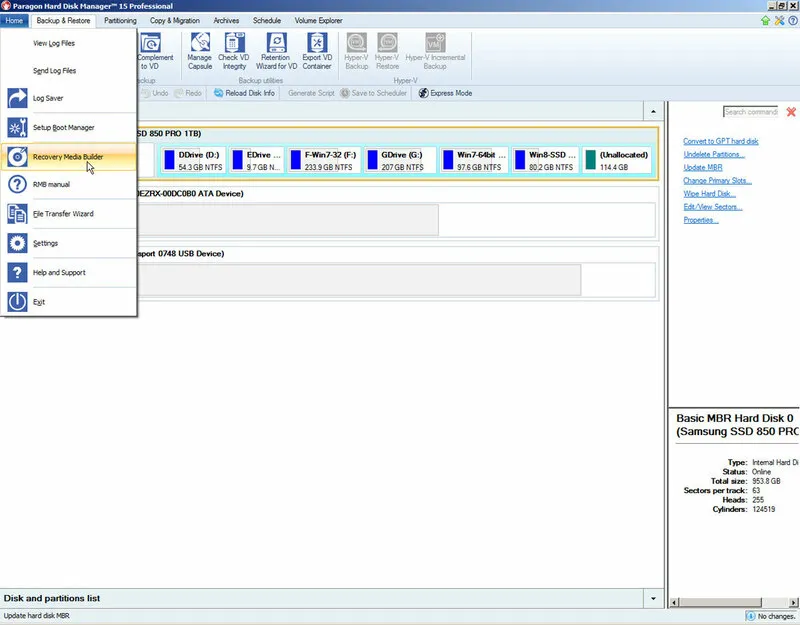Click the blue help icon top right
800x625 pixels.
click(x=793, y=20)
